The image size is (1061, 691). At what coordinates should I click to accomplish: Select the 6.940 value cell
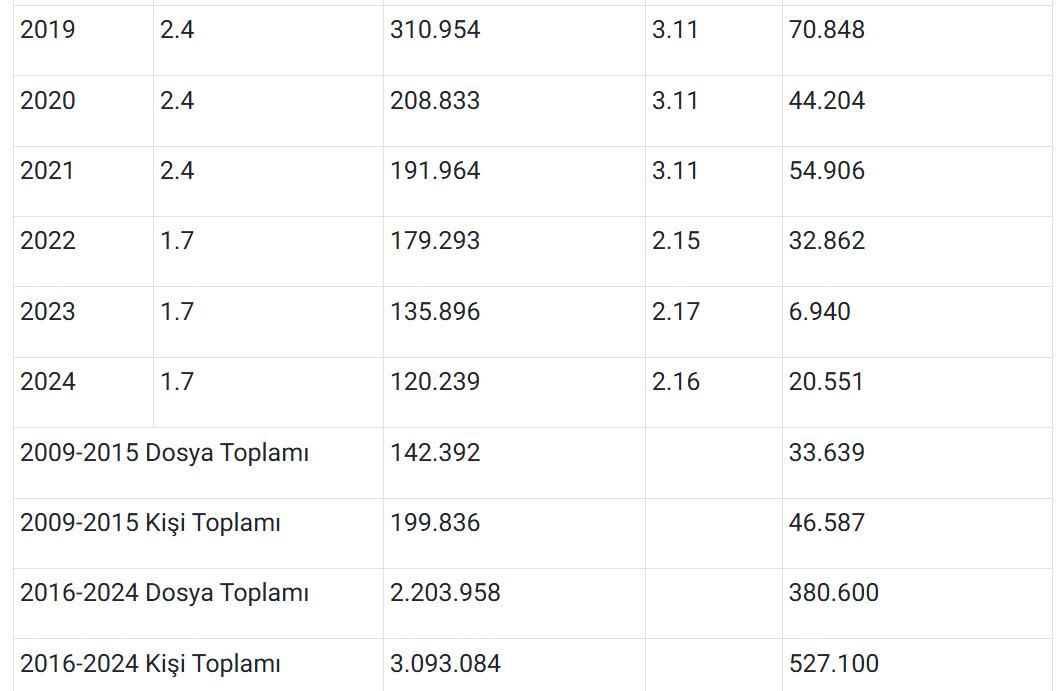(820, 312)
